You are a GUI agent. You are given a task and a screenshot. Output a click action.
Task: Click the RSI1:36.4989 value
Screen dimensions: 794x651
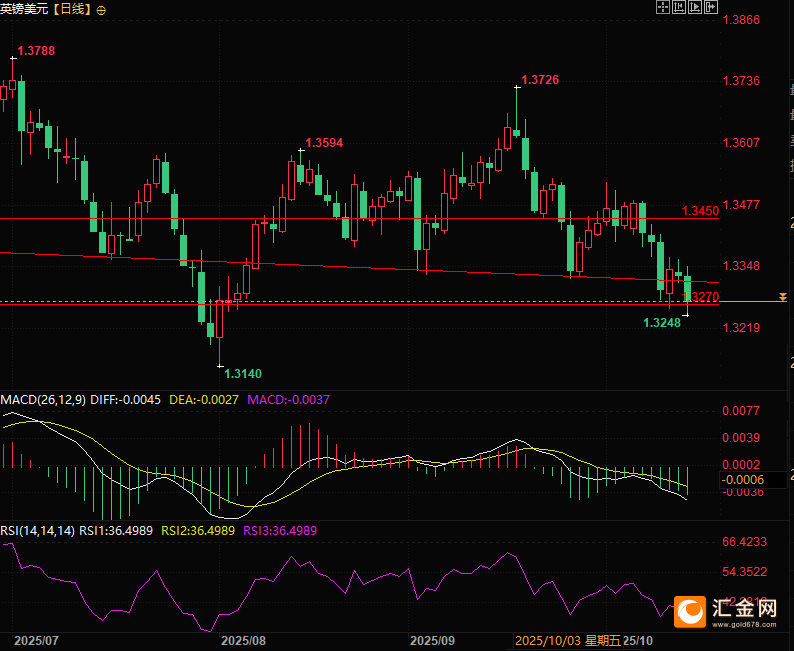[116, 531]
